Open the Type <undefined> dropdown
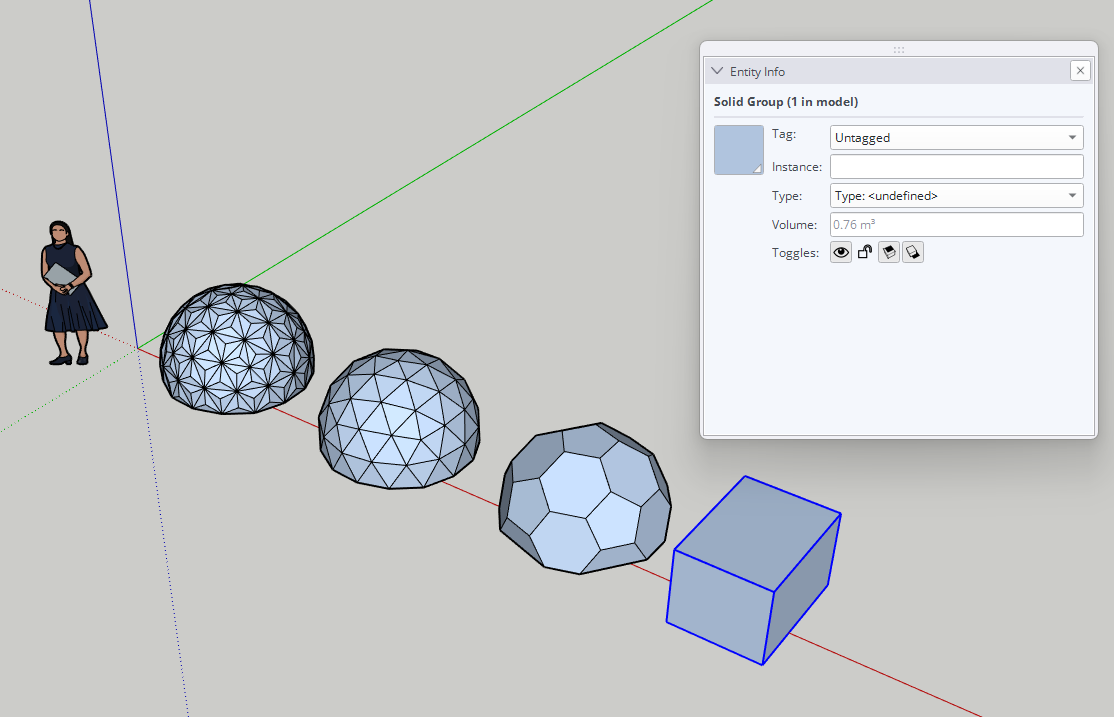This screenshot has width=1114, height=717. click(956, 195)
